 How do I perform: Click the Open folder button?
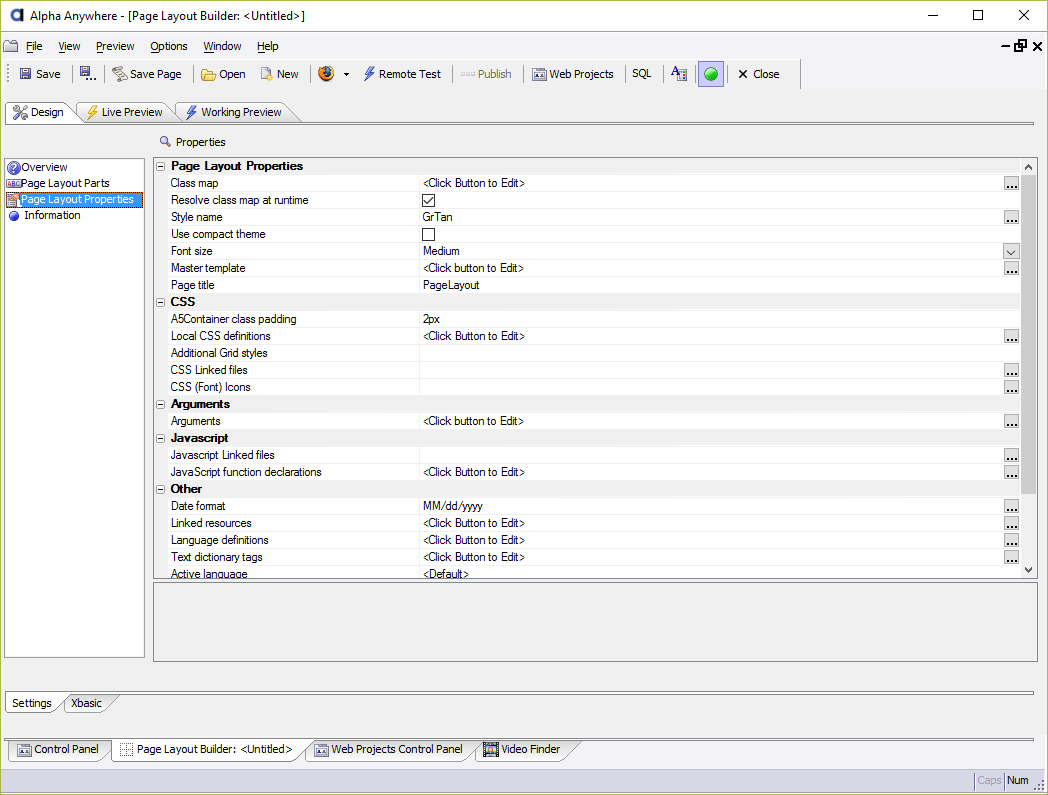pyautogui.click(x=223, y=74)
